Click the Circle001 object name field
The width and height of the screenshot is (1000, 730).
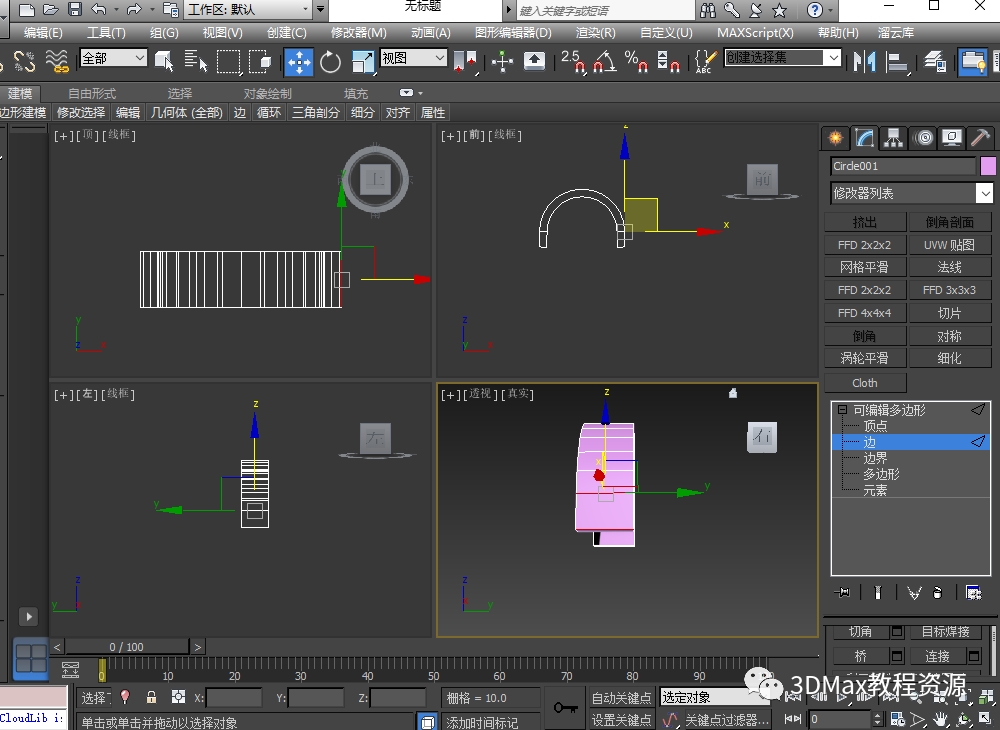click(902, 166)
